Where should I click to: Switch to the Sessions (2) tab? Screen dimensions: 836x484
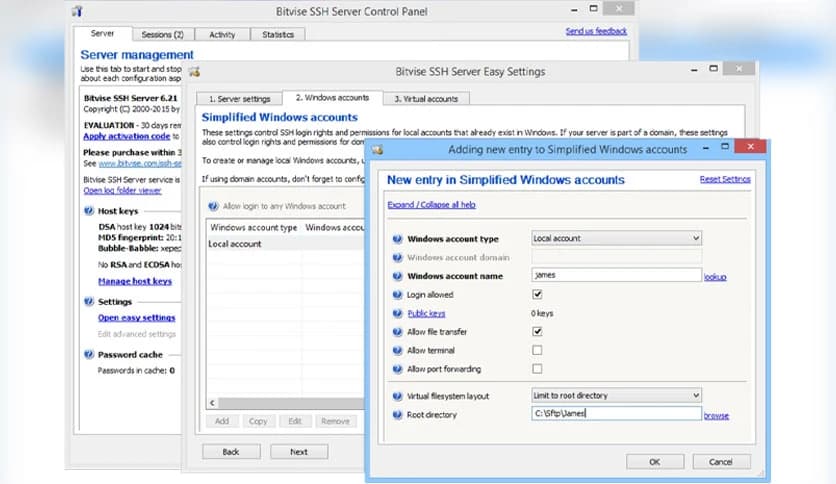coord(163,34)
